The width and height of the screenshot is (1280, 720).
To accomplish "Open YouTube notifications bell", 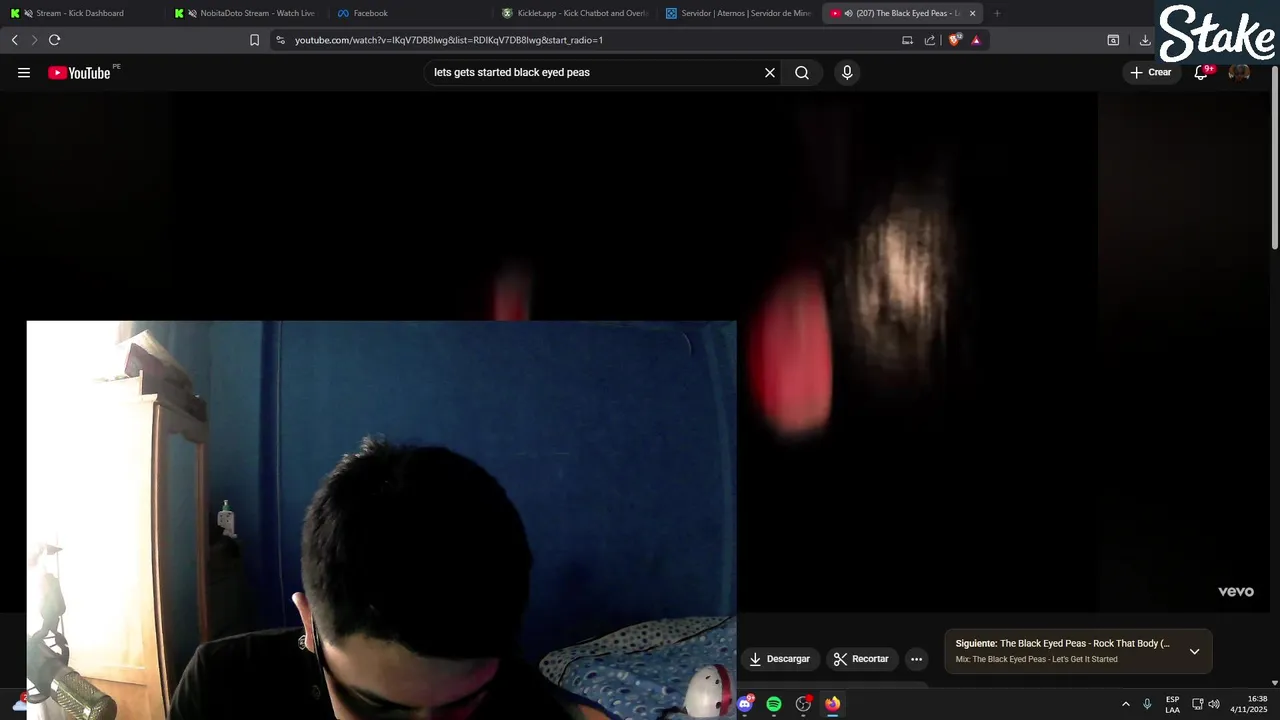I will pyautogui.click(x=1201, y=72).
